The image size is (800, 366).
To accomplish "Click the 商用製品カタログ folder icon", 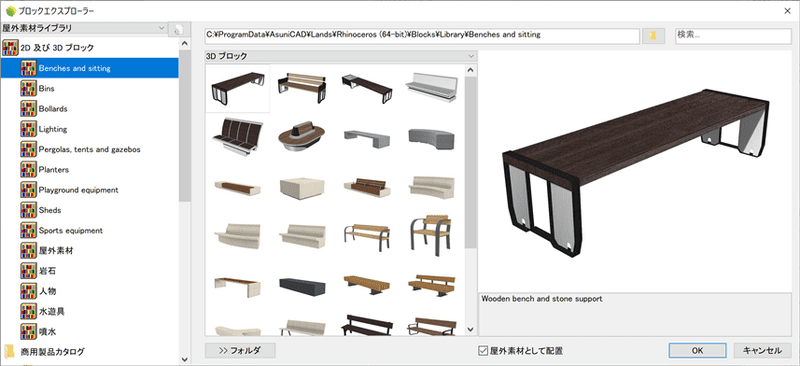I will [x=10, y=351].
